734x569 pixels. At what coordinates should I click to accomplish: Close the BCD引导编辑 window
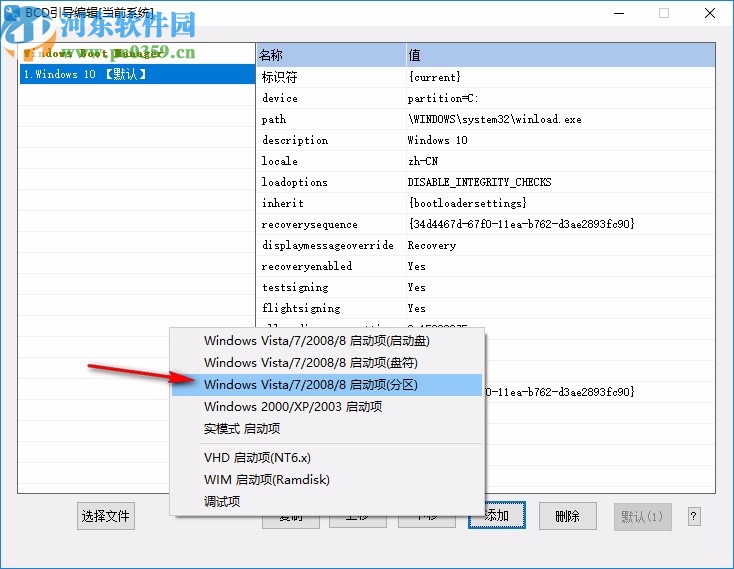click(710, 13)
